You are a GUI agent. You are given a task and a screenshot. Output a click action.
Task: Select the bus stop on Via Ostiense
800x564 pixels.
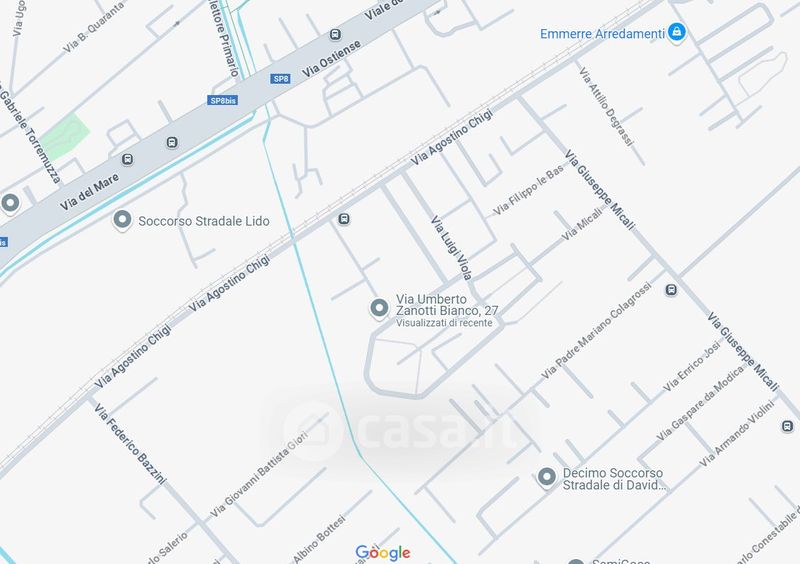pyautogui.click(x=335, y=35)
